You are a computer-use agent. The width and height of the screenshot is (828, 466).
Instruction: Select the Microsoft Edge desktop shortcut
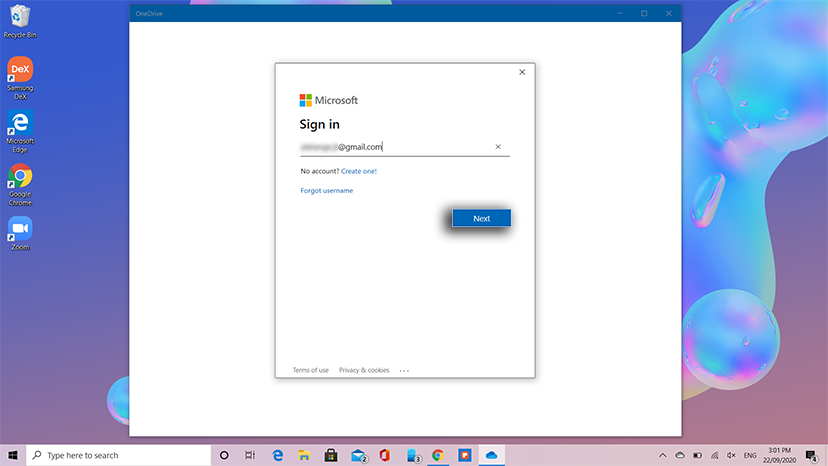[x=20, y=132]
